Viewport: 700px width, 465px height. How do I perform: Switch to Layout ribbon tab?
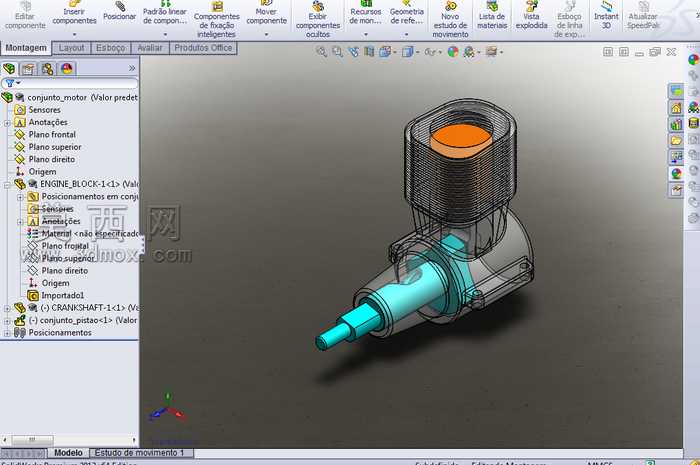tap(71, 48)
